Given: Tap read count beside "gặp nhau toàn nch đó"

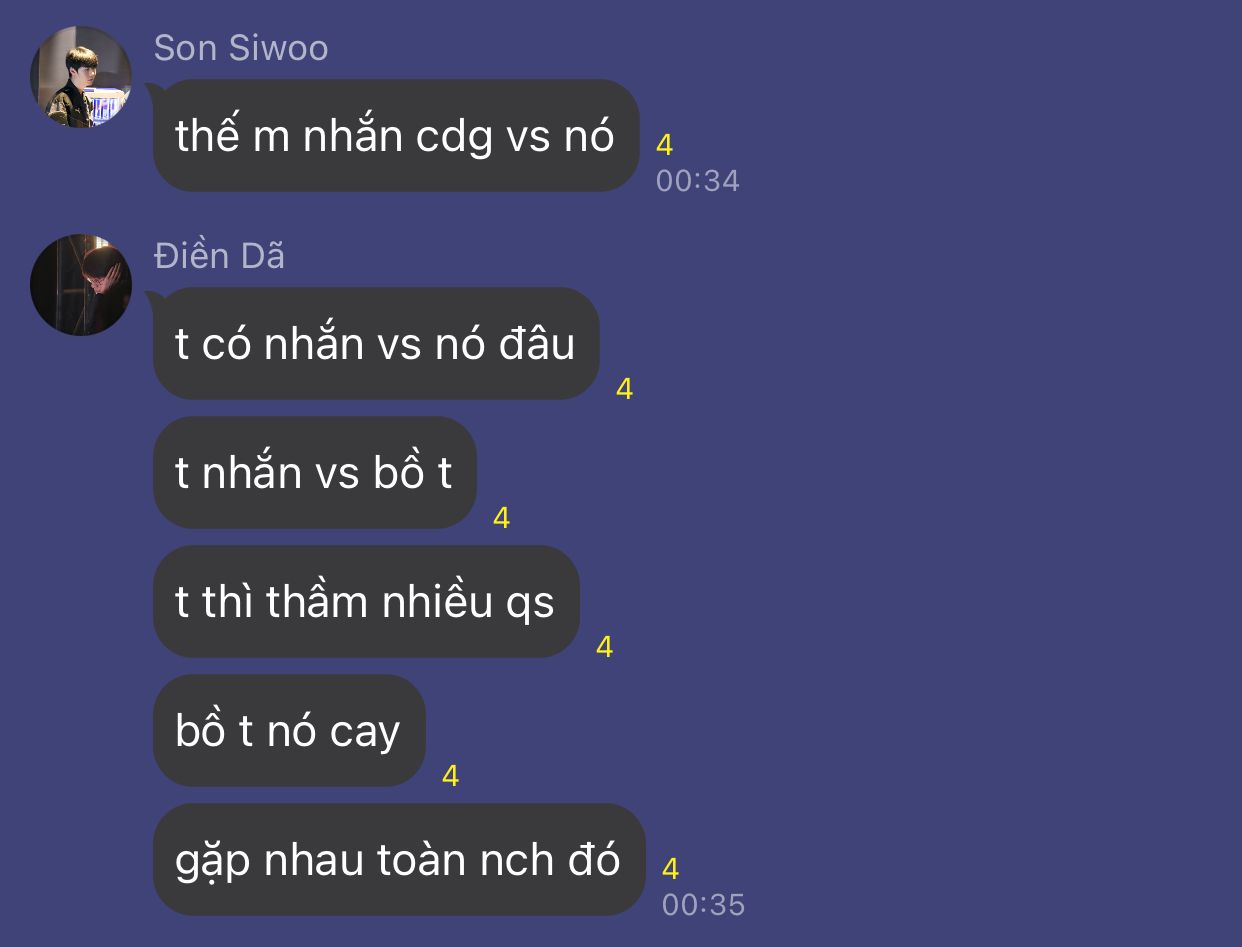Looking at the screenshot, I should click(671, 869).
